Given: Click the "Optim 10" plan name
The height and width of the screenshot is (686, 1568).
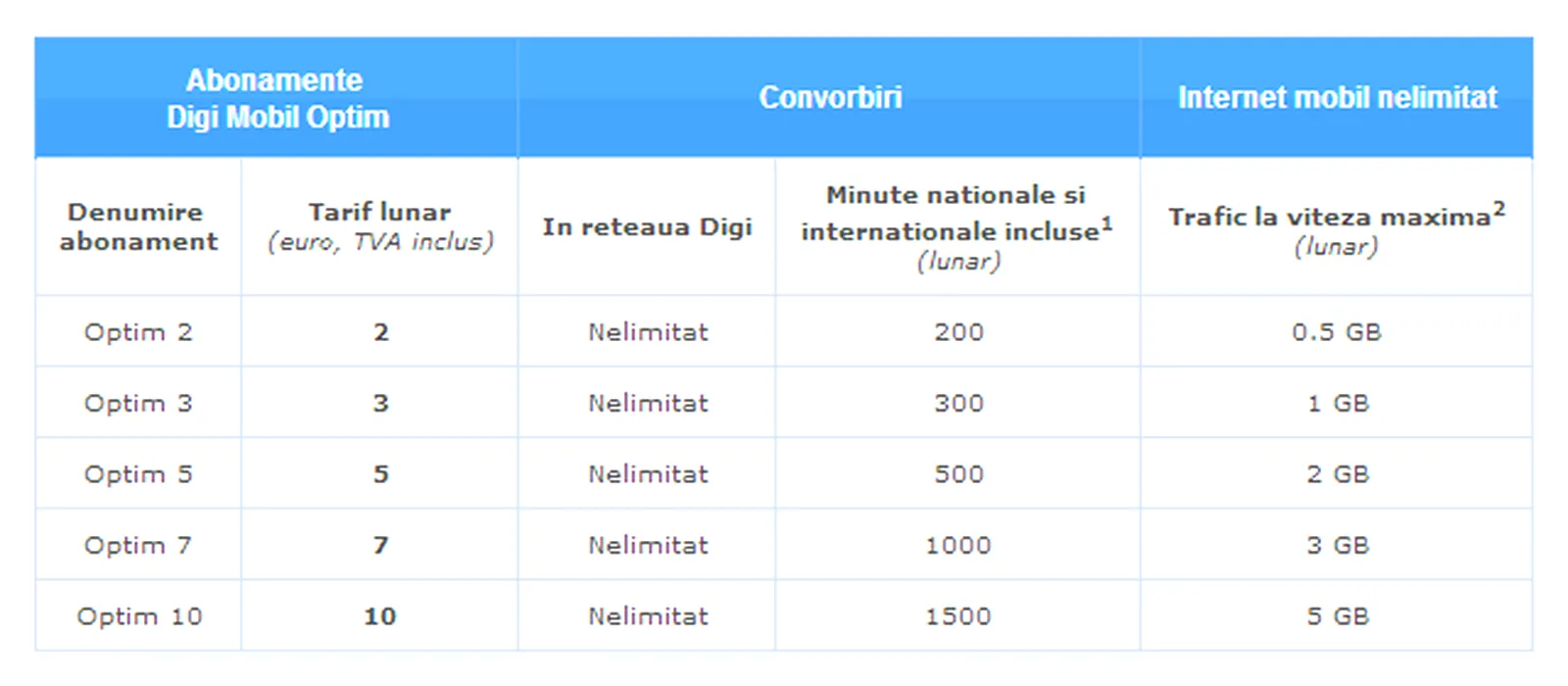Looking at the screenshot, I should tap(139, 616).
